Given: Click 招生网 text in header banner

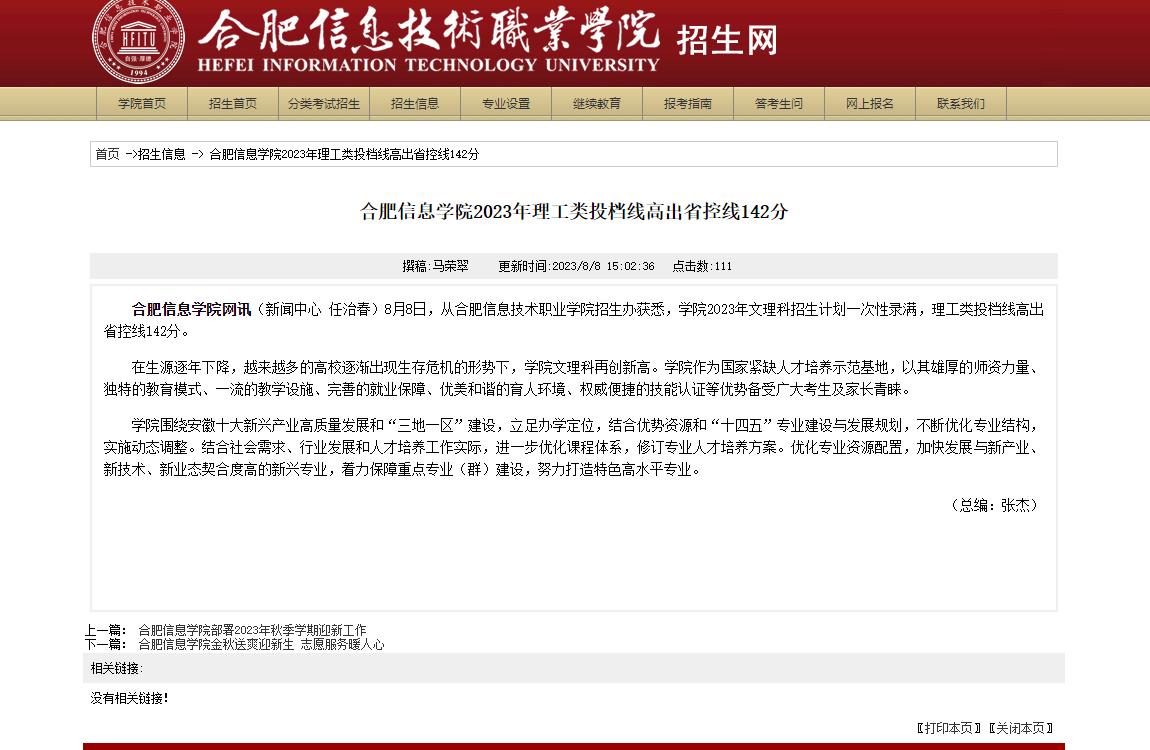Looking at the screenshot, I should tap(727, 40).
